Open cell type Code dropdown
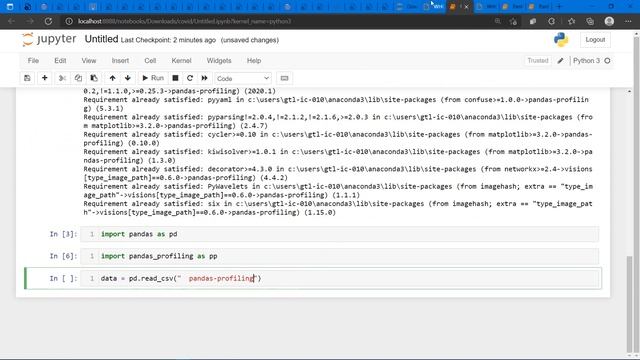Viewport: 640px width, 360px height. coord(243,78)
